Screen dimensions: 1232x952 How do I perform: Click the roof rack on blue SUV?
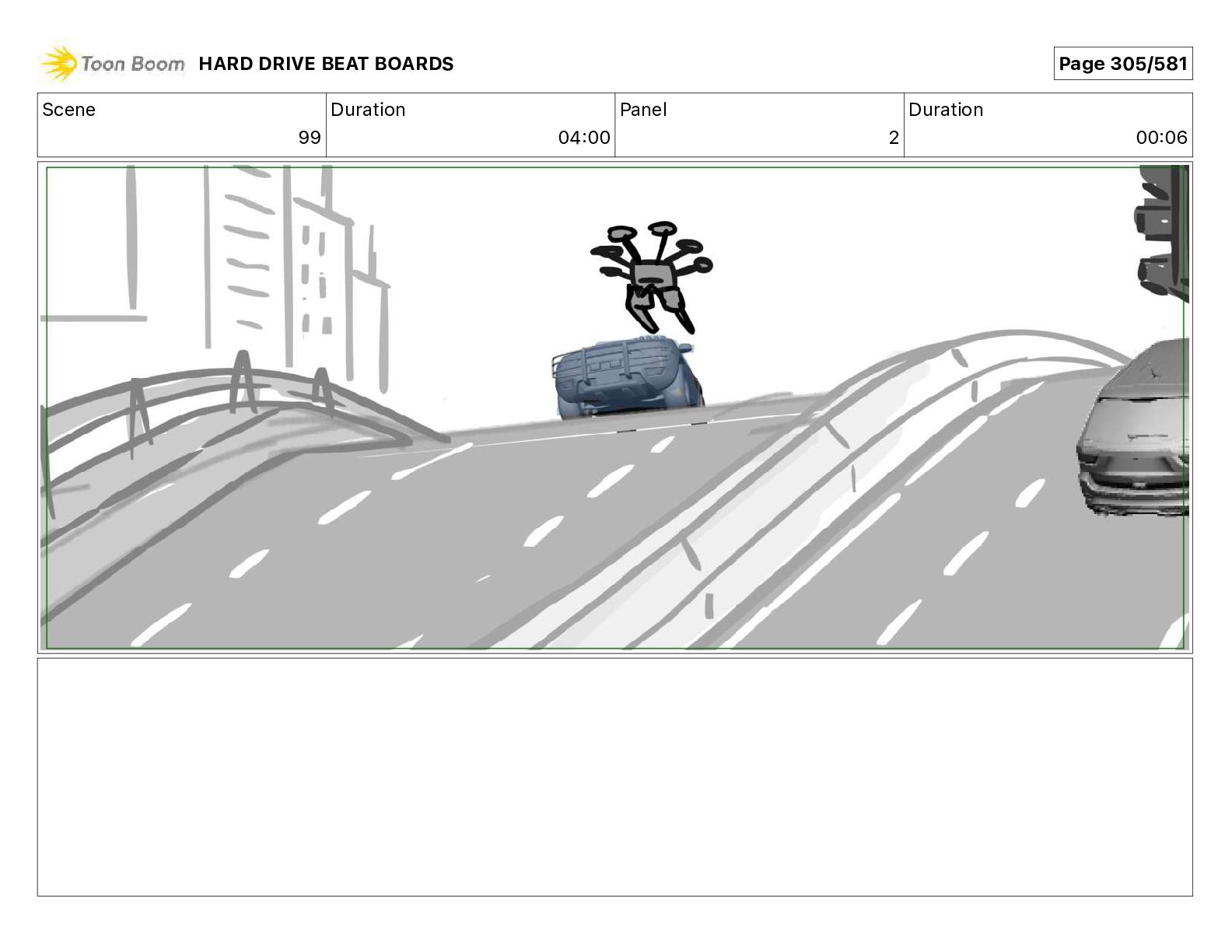614,359
